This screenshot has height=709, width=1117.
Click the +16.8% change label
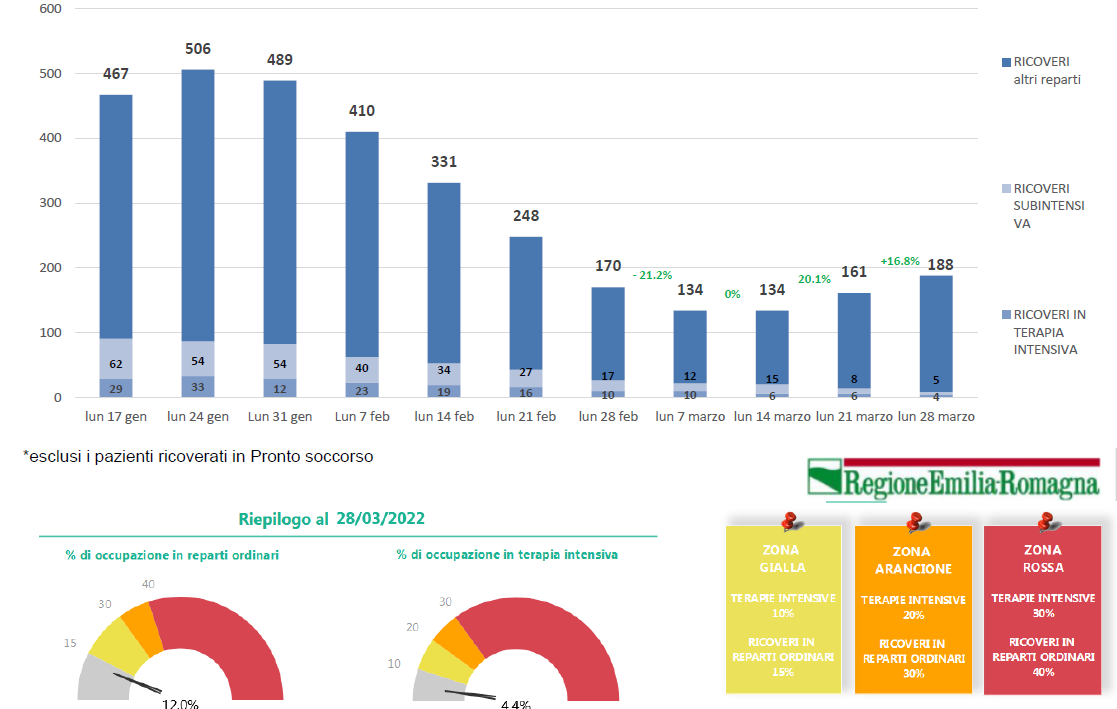pyautogui.click(x=901, y=261)
